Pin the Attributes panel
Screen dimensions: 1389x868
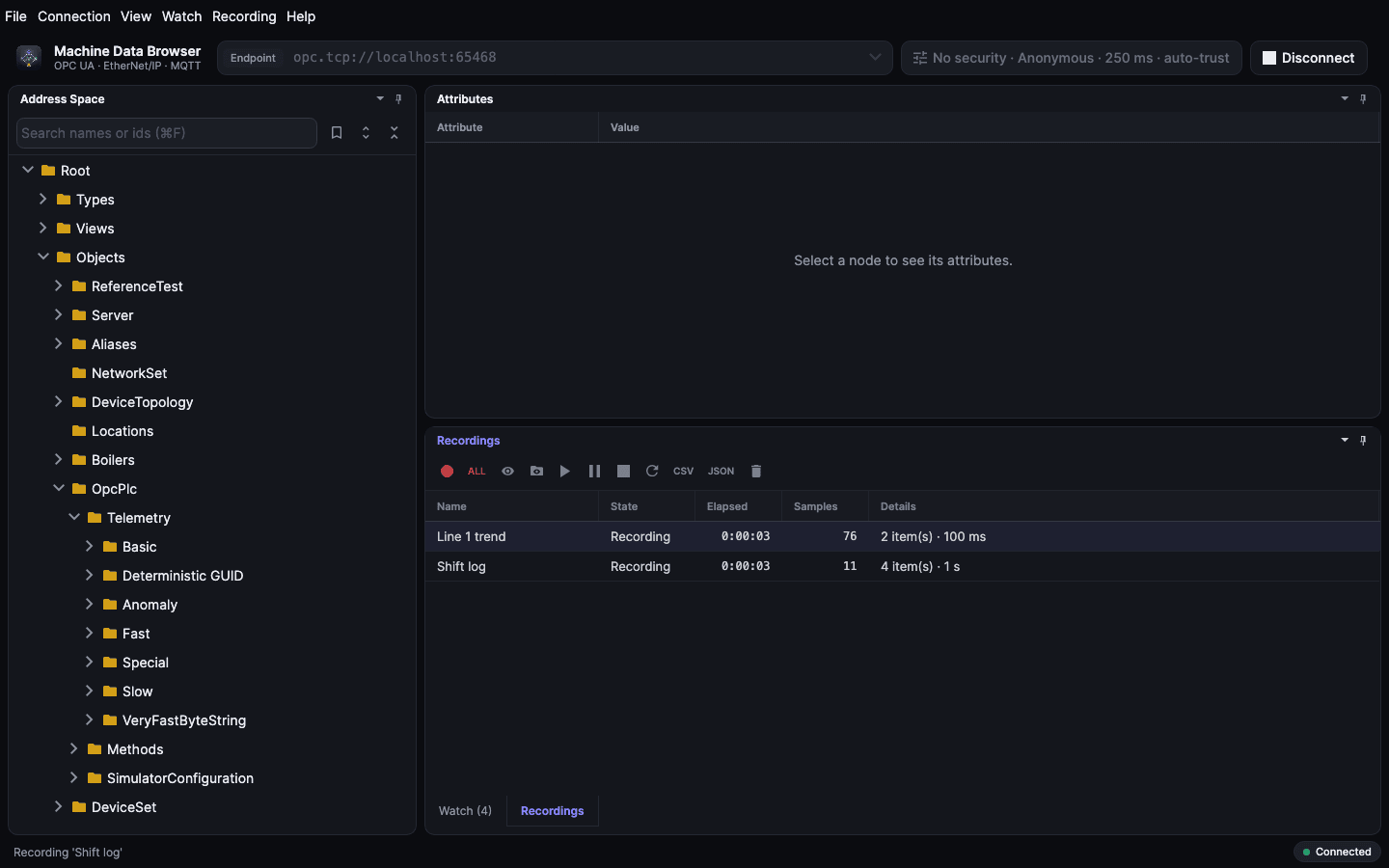pyautogui.click(x=1363, y=98)
